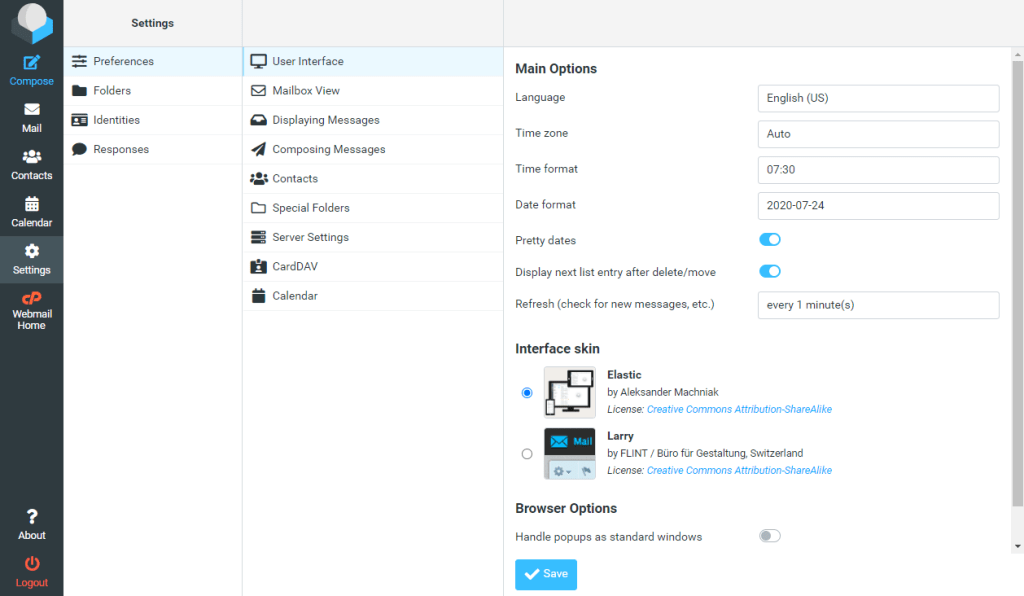Open Mail via the envelope icon
The image size is (1024, 596).
point(31,110)
